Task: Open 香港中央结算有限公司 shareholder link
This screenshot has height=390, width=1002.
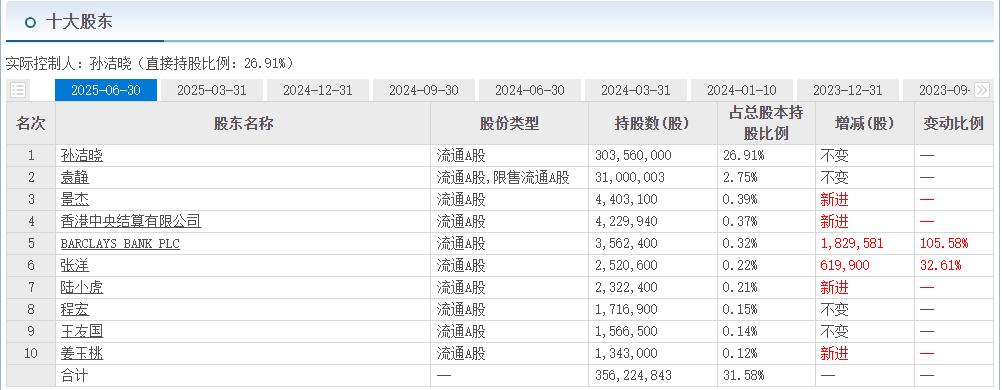Action: (x=131, y=222)
